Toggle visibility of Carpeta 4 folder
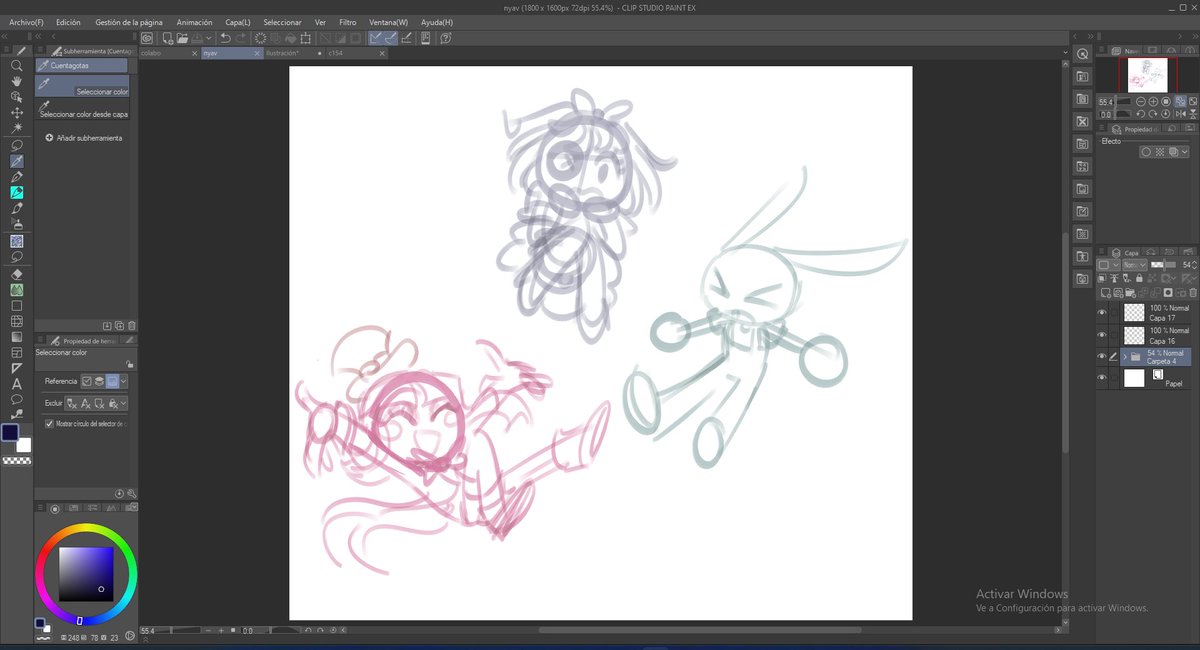Screen dimensions: 1200x650 [1102, 357]
